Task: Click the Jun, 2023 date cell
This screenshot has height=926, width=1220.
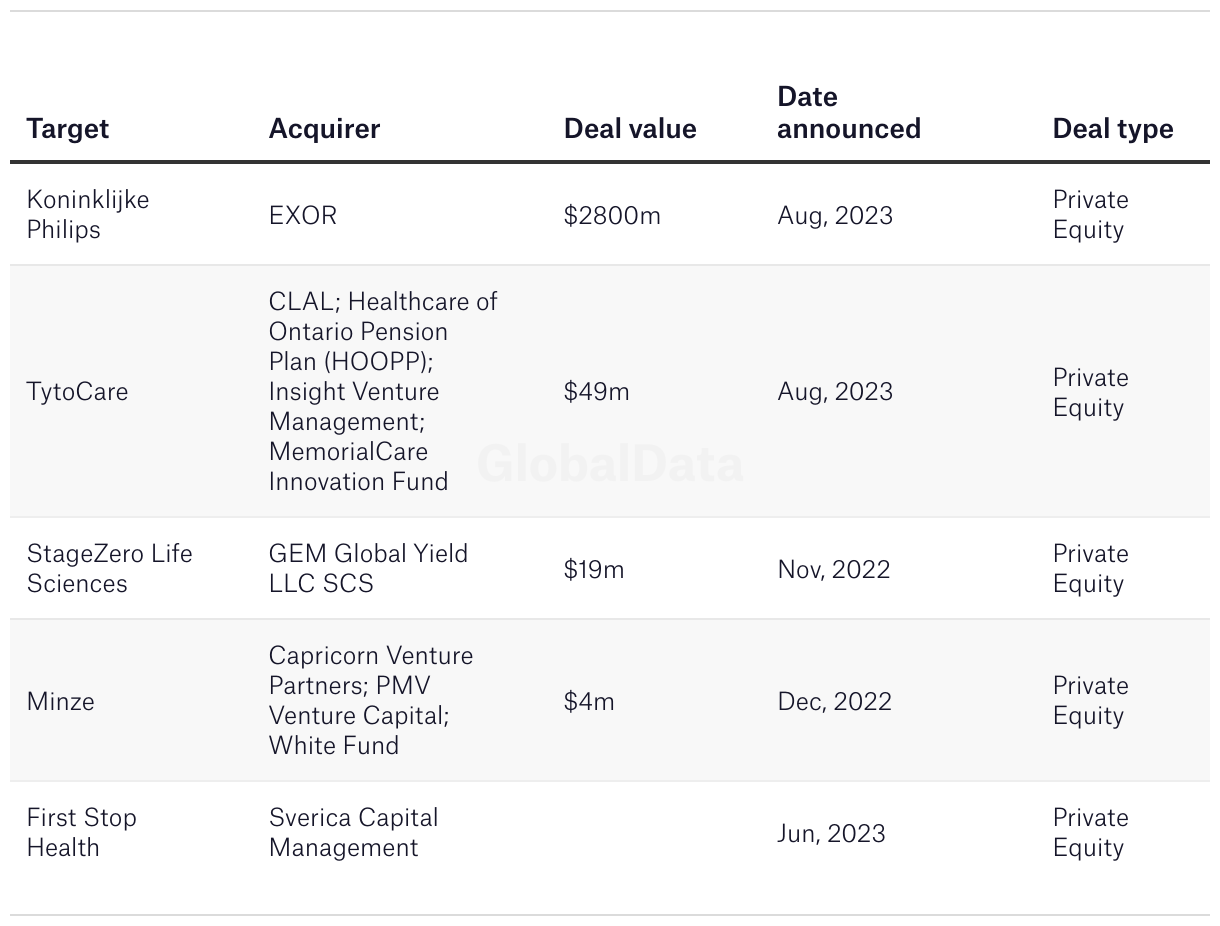Action: [831, 833]
